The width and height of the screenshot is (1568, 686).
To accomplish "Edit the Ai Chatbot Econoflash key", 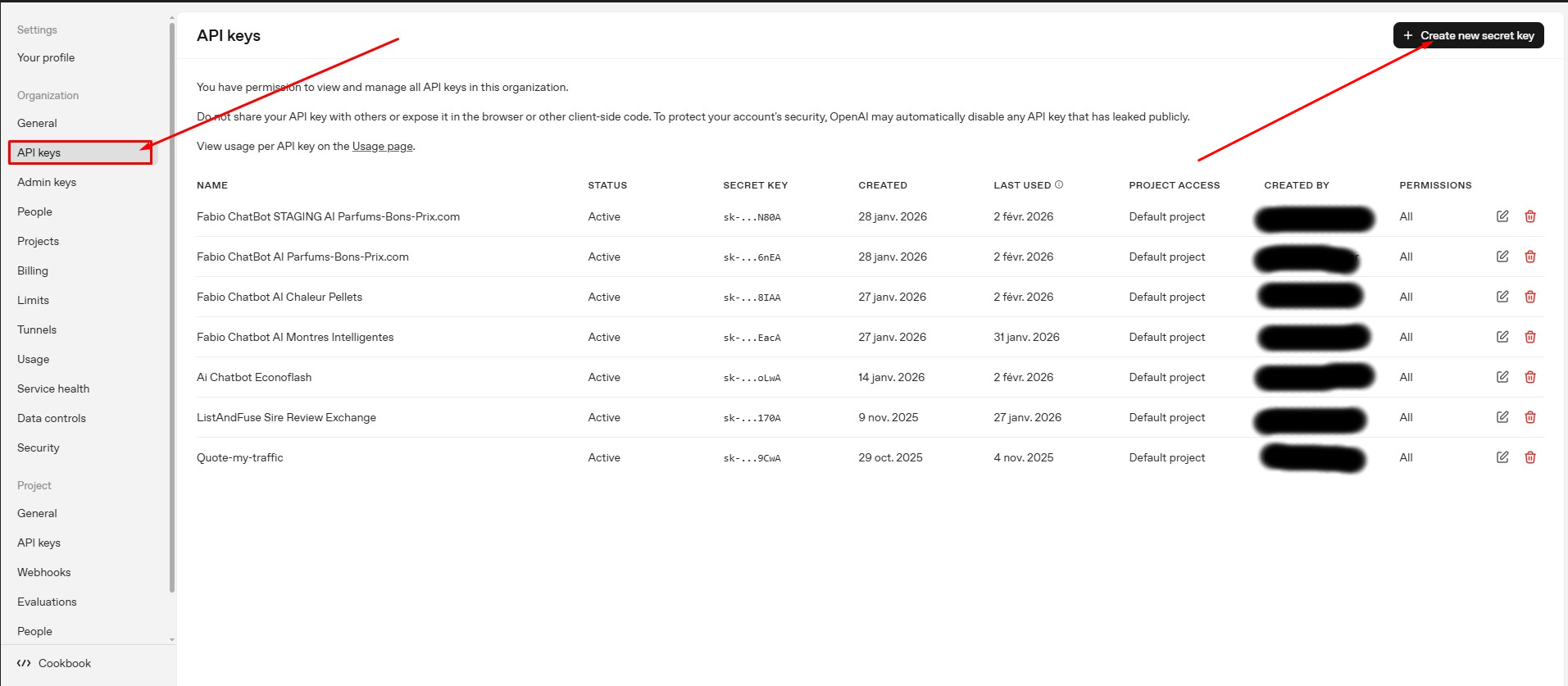I will click(1502, 377).
